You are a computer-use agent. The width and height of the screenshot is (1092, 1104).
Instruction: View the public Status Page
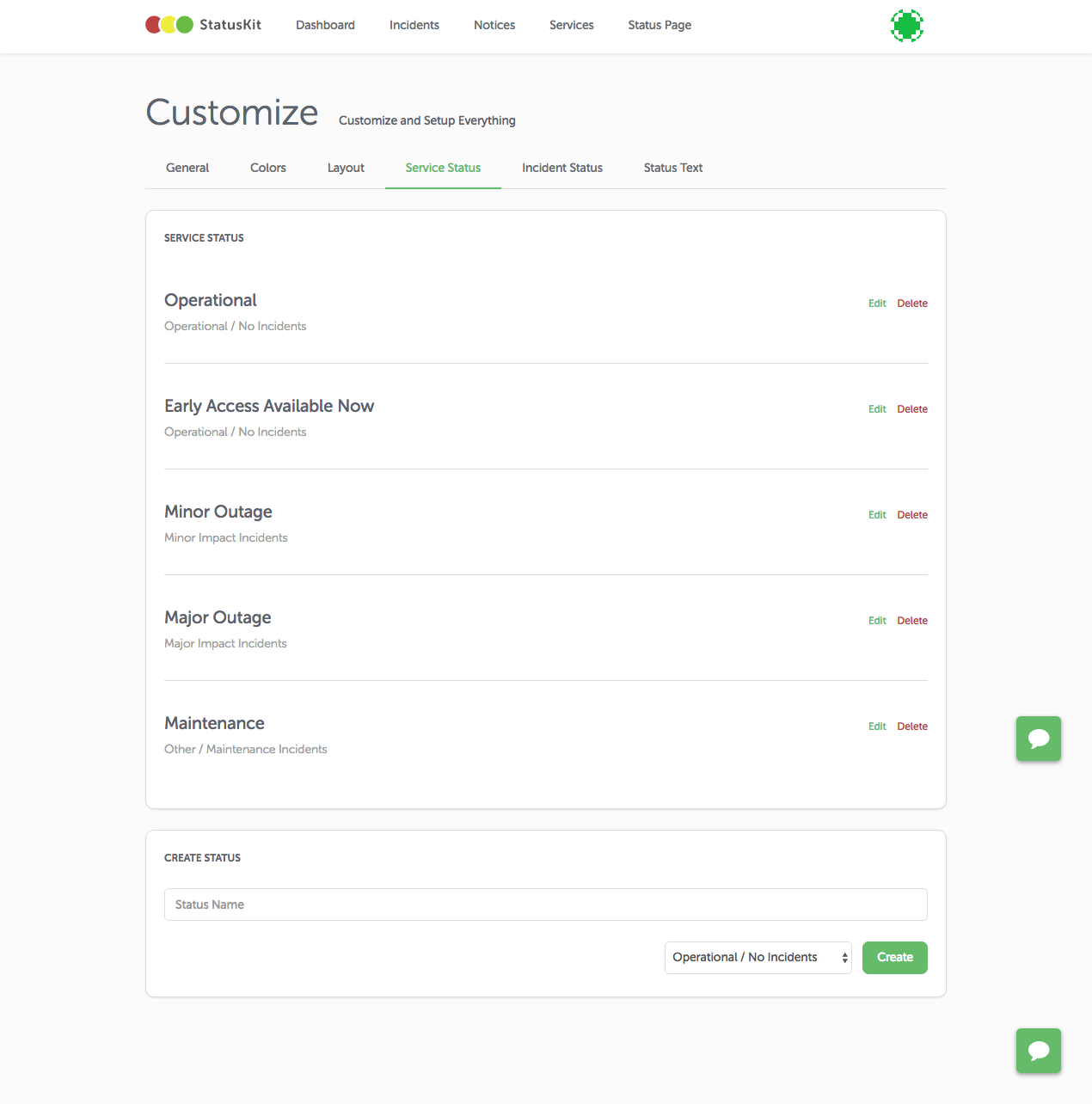point(659,25)
